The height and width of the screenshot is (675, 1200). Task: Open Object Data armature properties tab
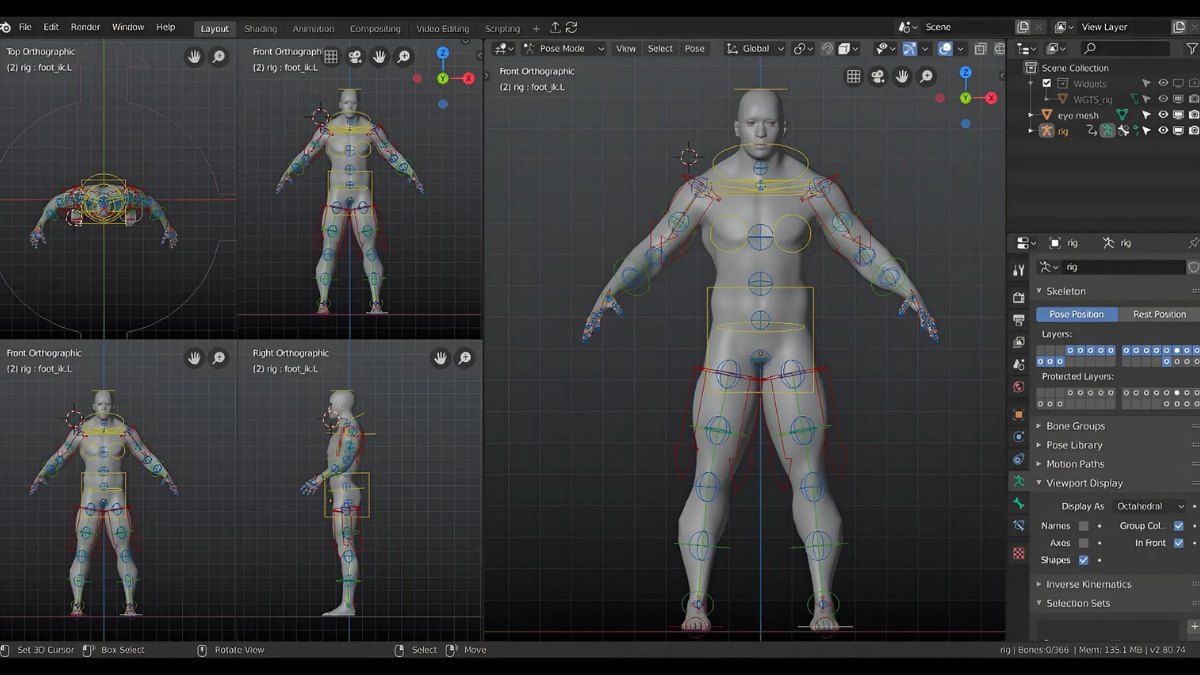point(1018,481)
